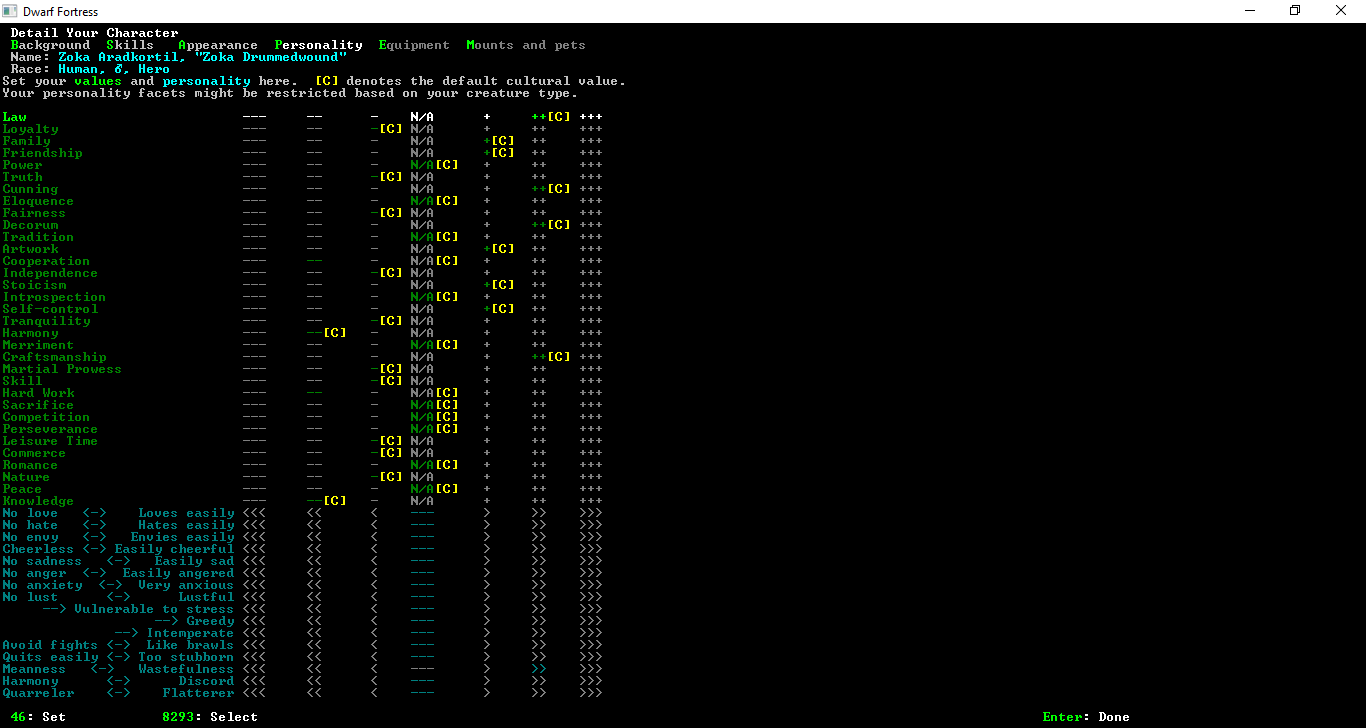The height and width of the screenshot is (728, 1366).
Task: Set Family value to --- level
Action: coord(254,141)
